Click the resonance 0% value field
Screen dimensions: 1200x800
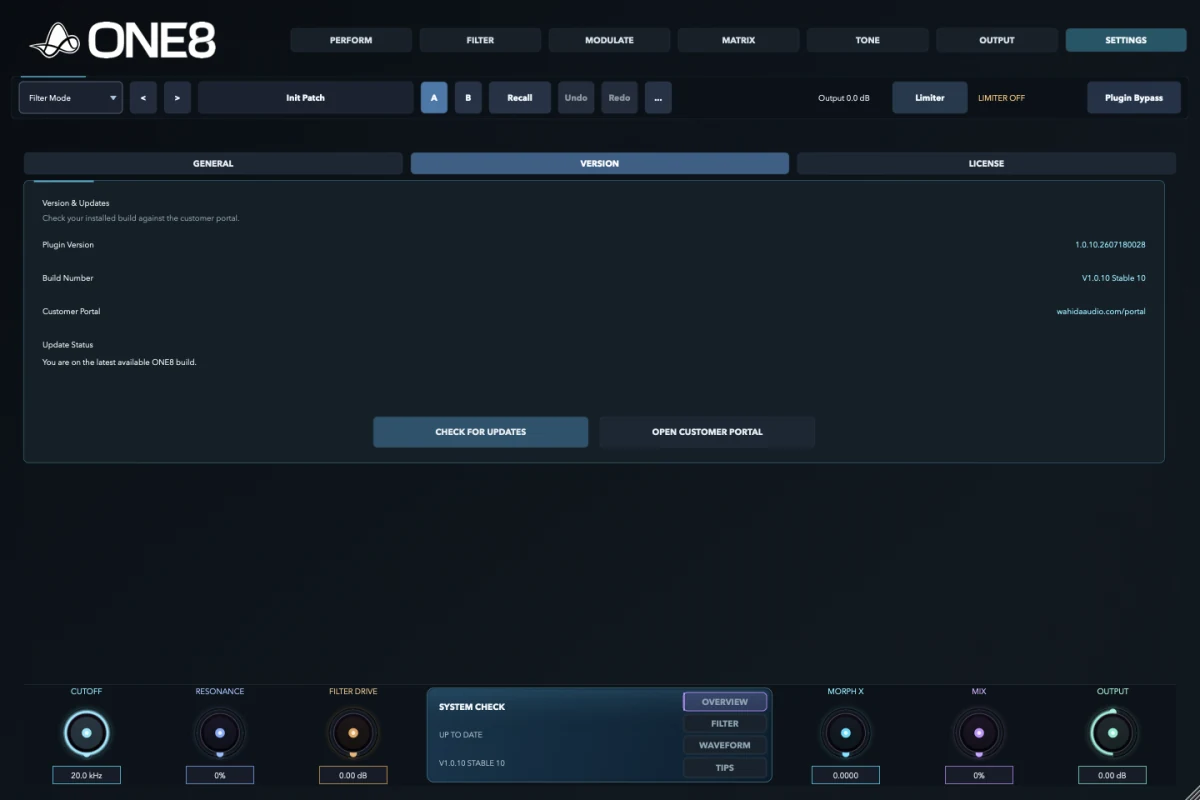point(220,775)
